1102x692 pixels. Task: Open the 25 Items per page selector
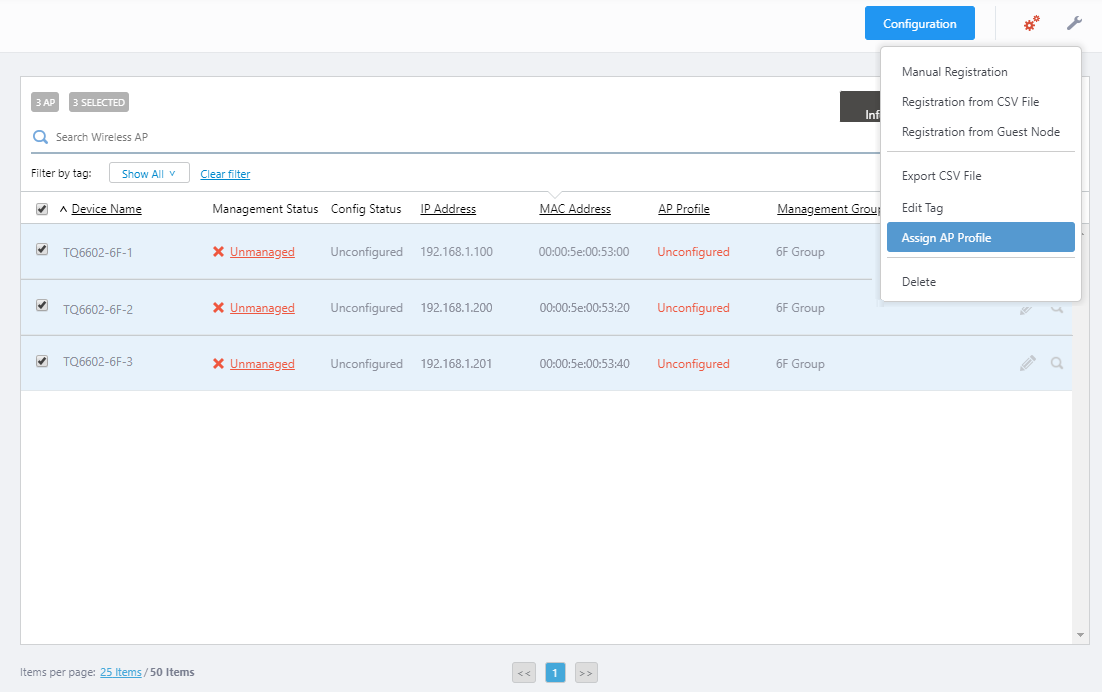click(x=121, y=672)
